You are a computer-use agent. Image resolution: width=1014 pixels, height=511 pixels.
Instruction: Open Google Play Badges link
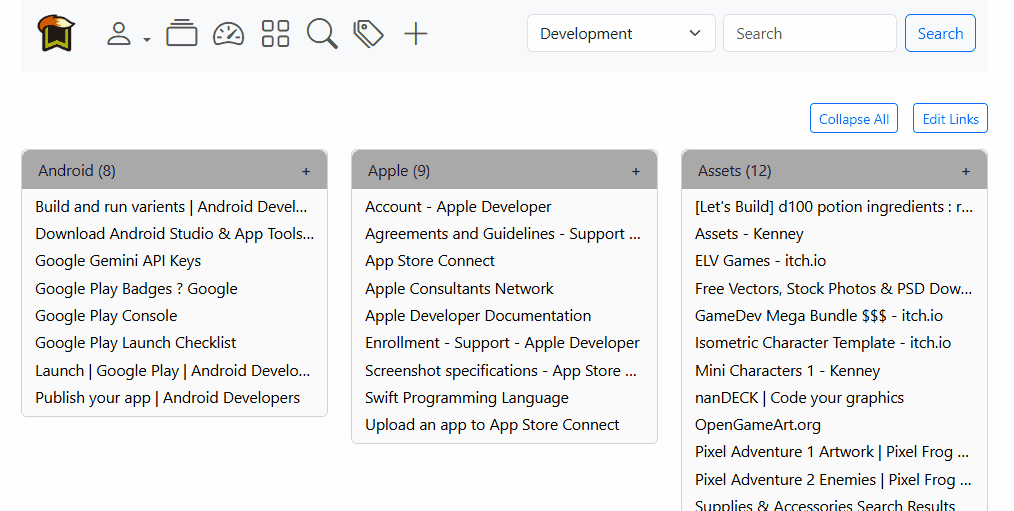[x=136, y=288]
